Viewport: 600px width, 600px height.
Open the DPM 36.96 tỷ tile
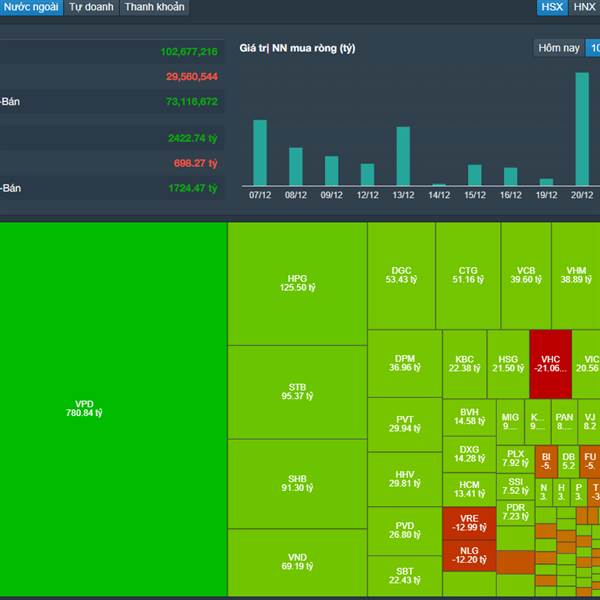tap(404, 364)
